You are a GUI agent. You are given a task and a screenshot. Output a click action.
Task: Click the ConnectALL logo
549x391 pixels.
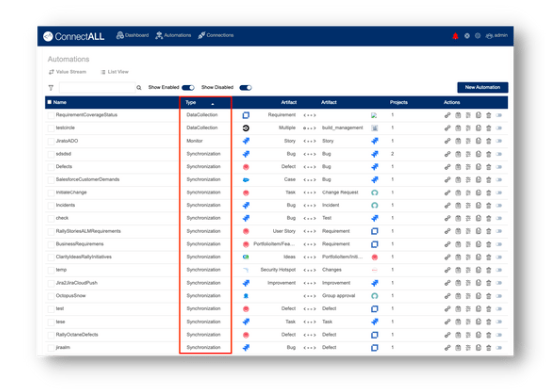[x=74, y=36]
